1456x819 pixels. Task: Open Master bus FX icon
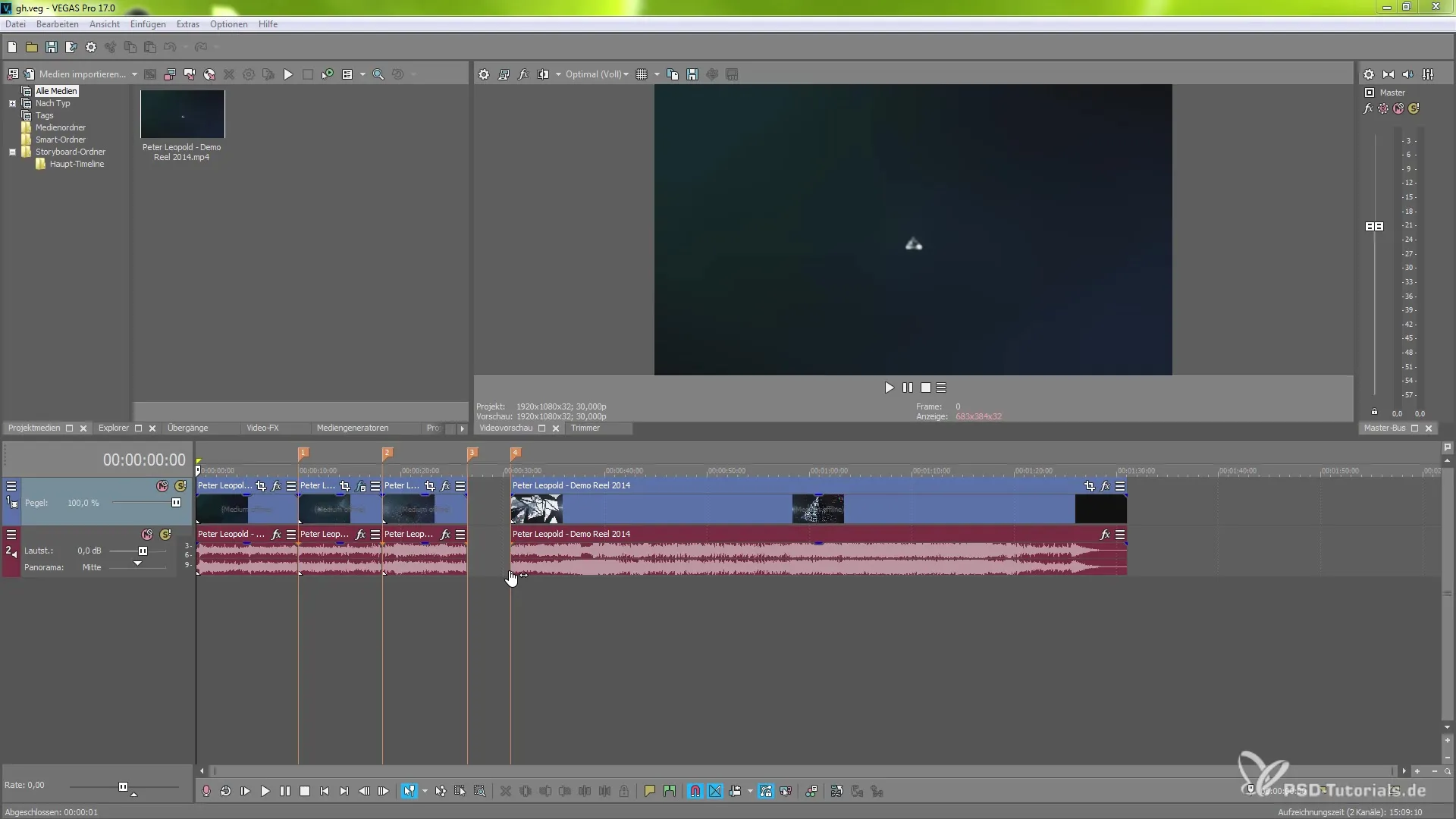tap(1368, 108)
